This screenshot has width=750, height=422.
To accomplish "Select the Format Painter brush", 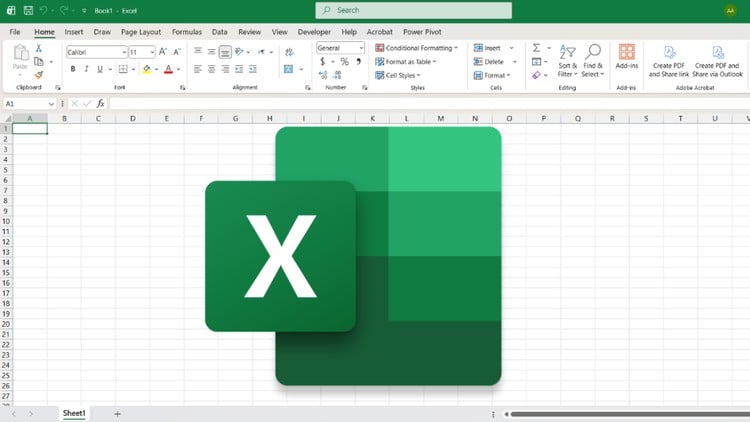I will point(39,75).
